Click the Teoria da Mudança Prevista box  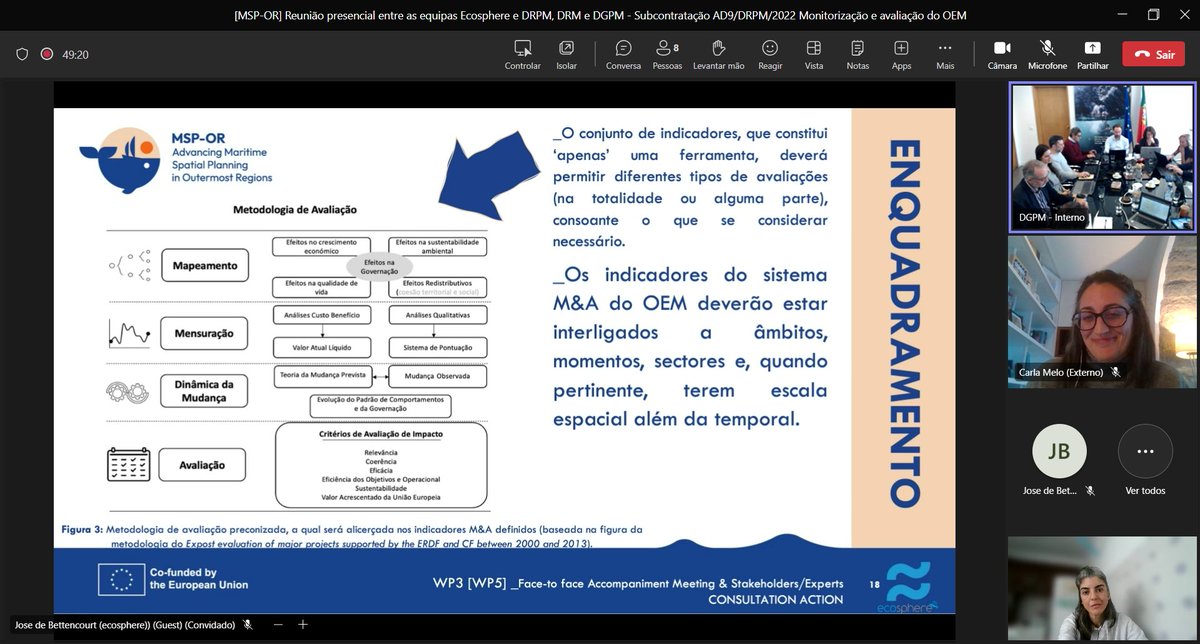click(322, 376)
